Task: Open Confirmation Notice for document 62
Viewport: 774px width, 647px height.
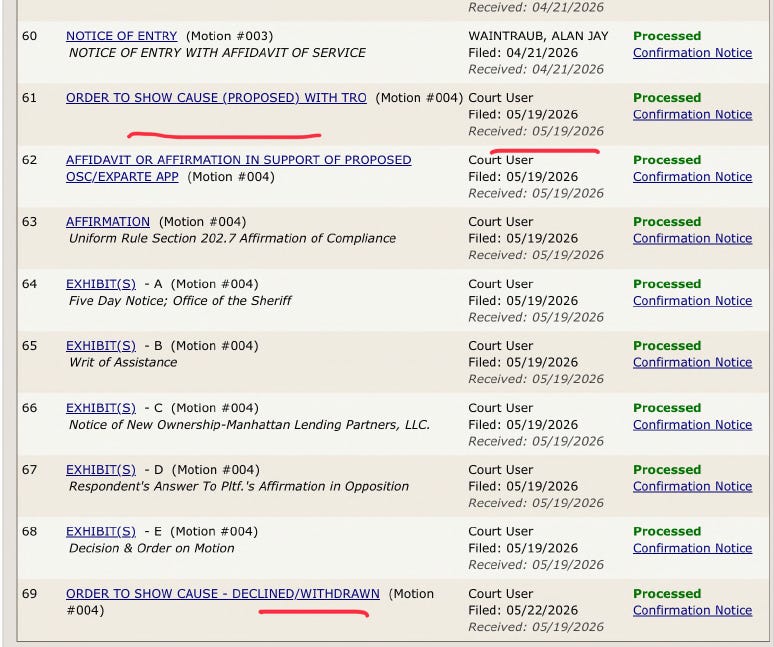Action: point(693,177)
